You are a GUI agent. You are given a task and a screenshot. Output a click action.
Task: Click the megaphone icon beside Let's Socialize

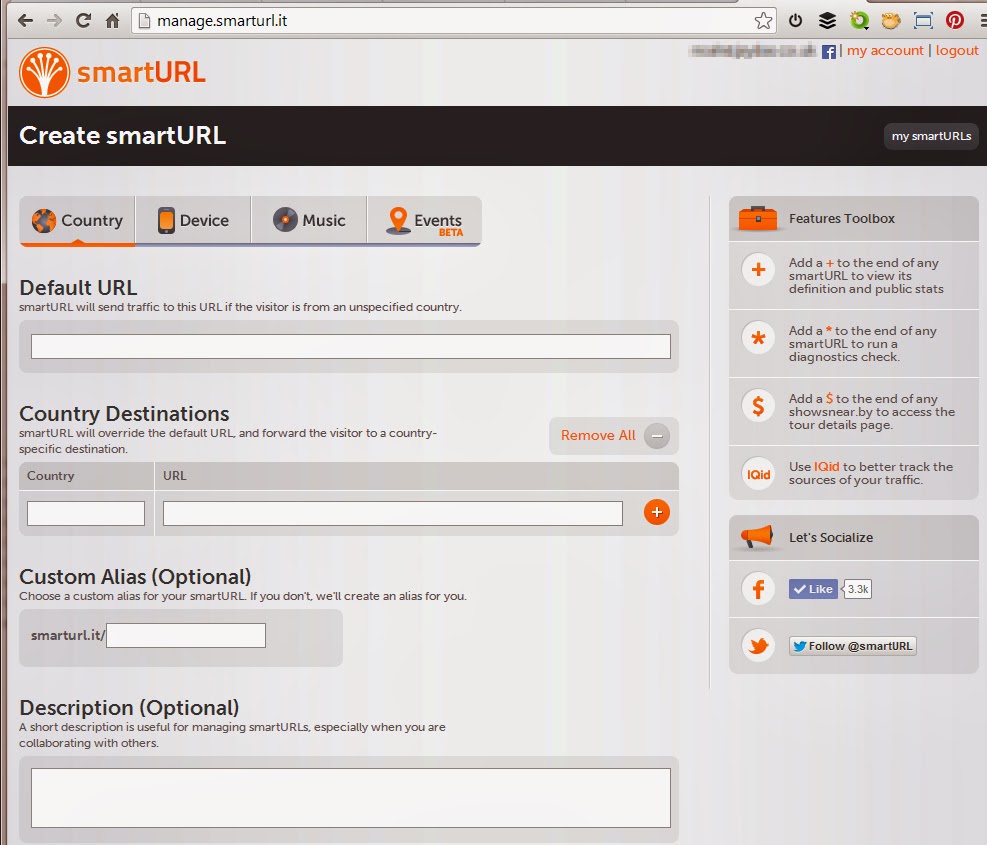[756, 537]
